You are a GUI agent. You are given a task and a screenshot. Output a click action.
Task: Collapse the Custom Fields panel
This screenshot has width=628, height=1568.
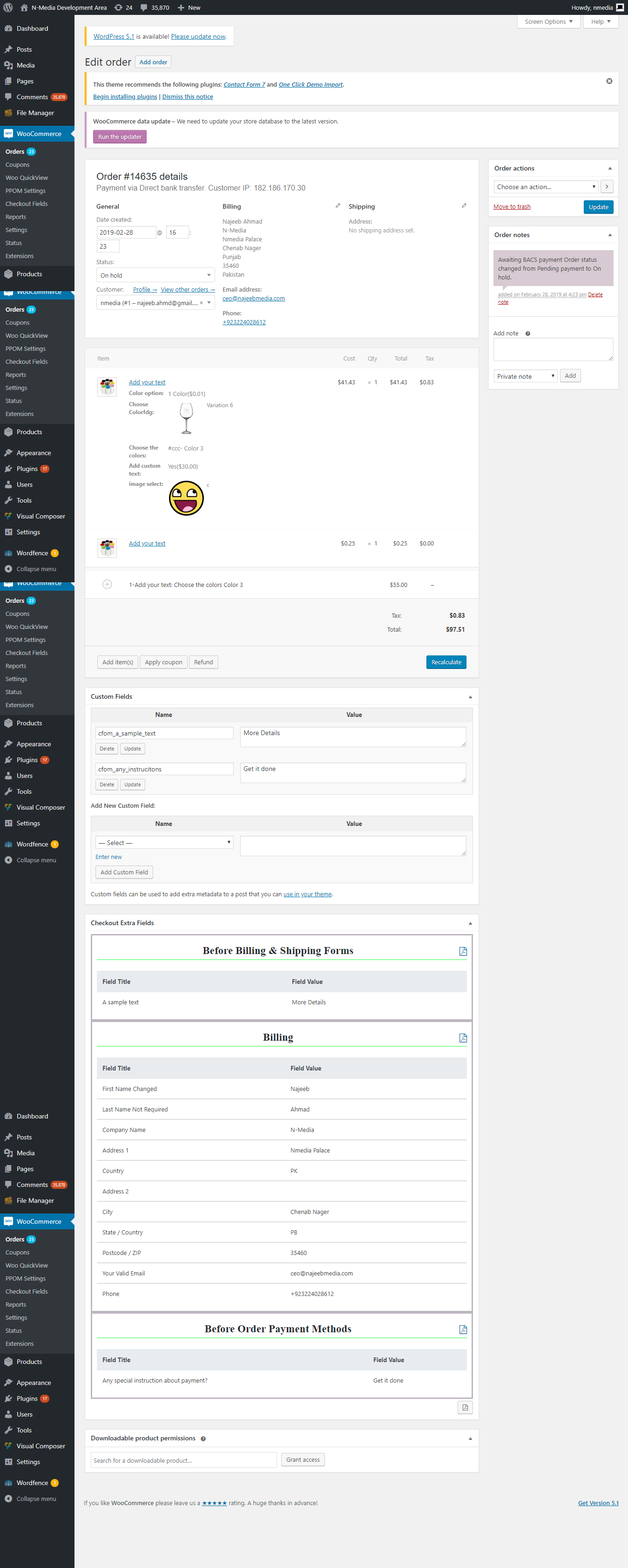point(470,696)
